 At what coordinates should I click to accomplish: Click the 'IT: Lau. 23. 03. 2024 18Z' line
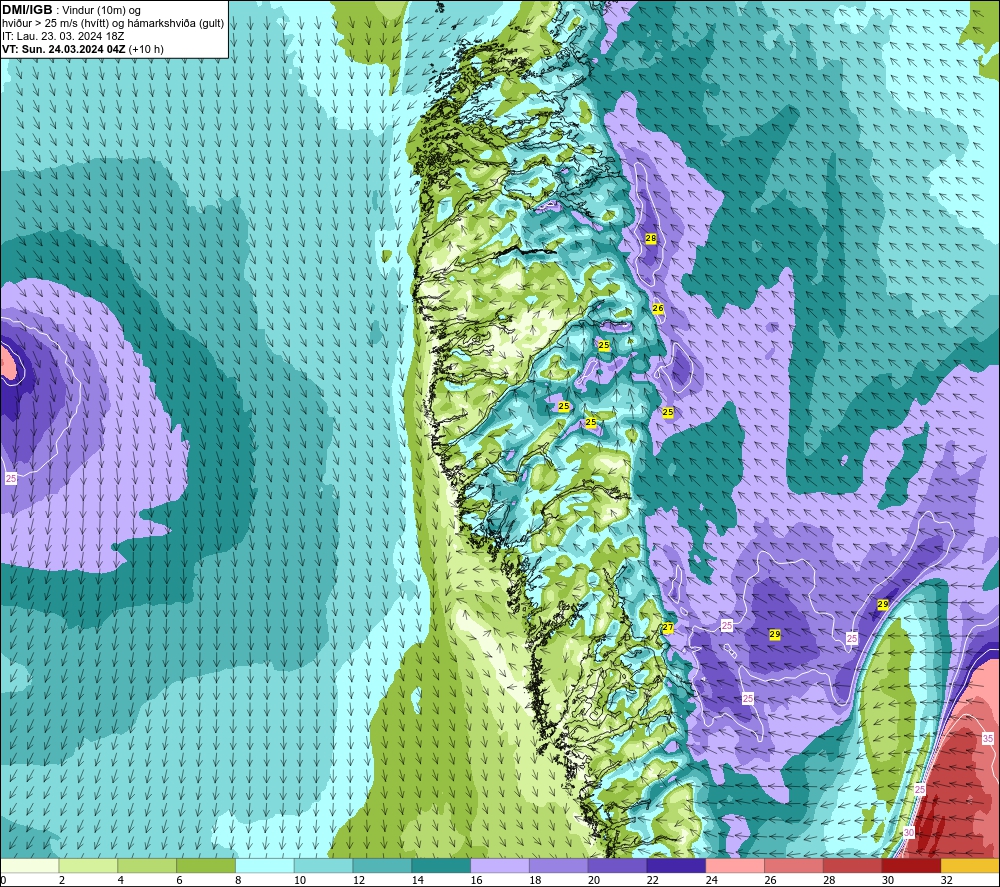(63, 36)
